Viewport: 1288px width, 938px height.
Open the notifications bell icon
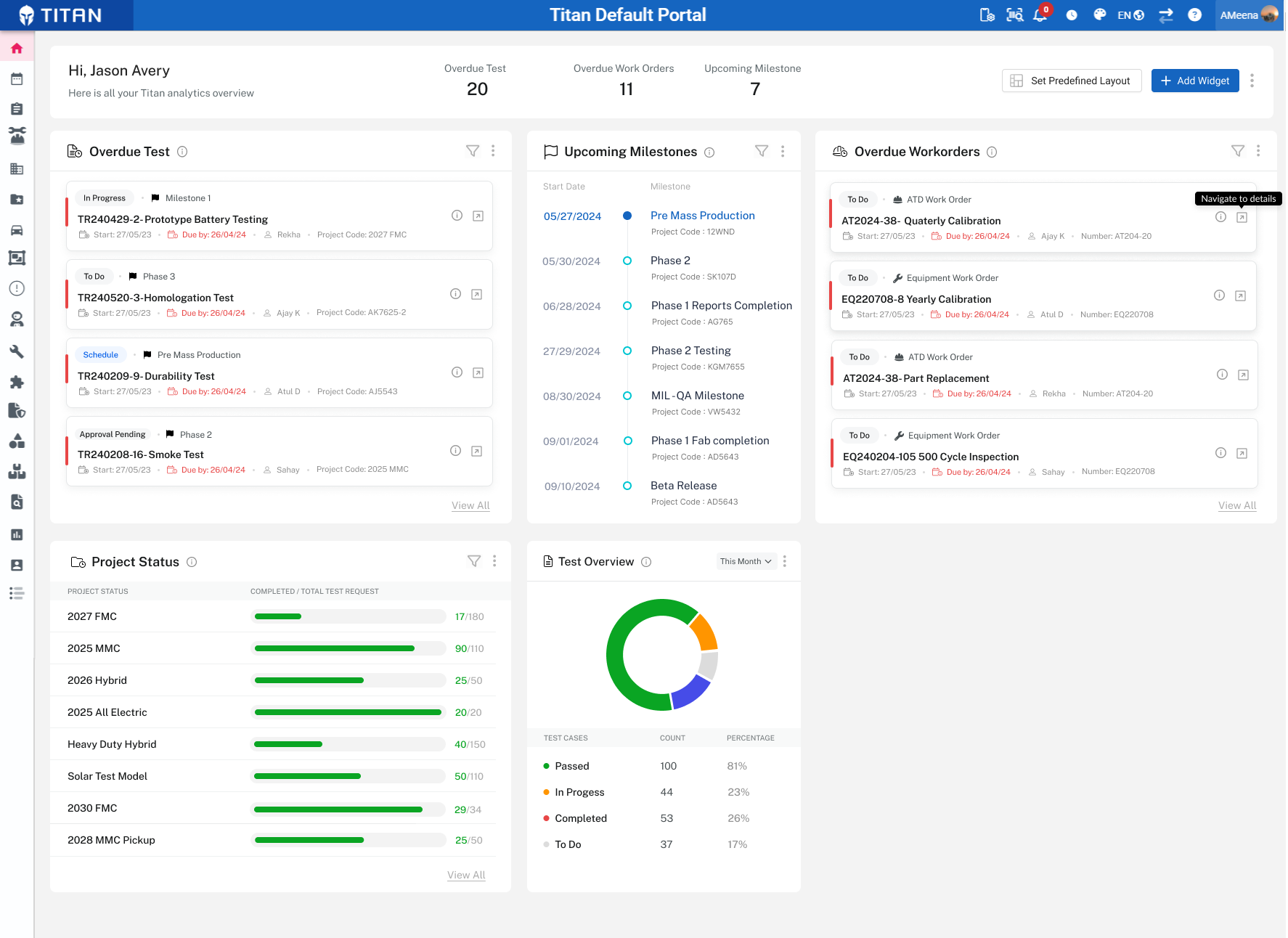coord(1040,15)
